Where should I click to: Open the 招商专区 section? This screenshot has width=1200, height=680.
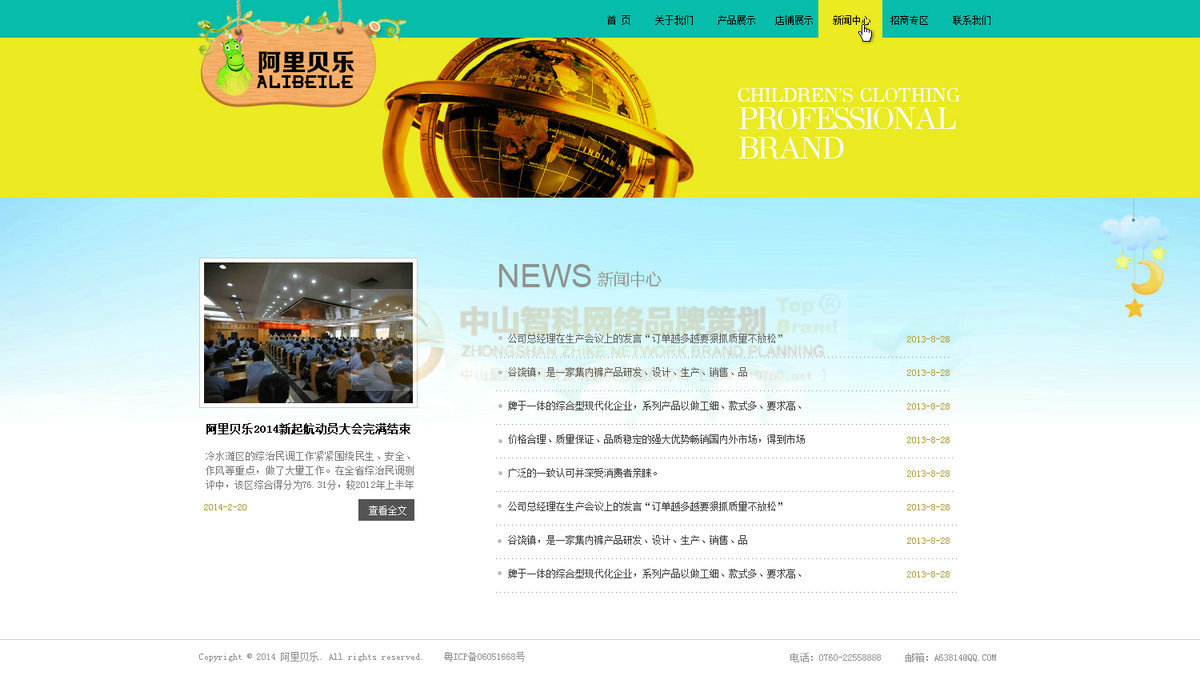(x=909, y=20)
